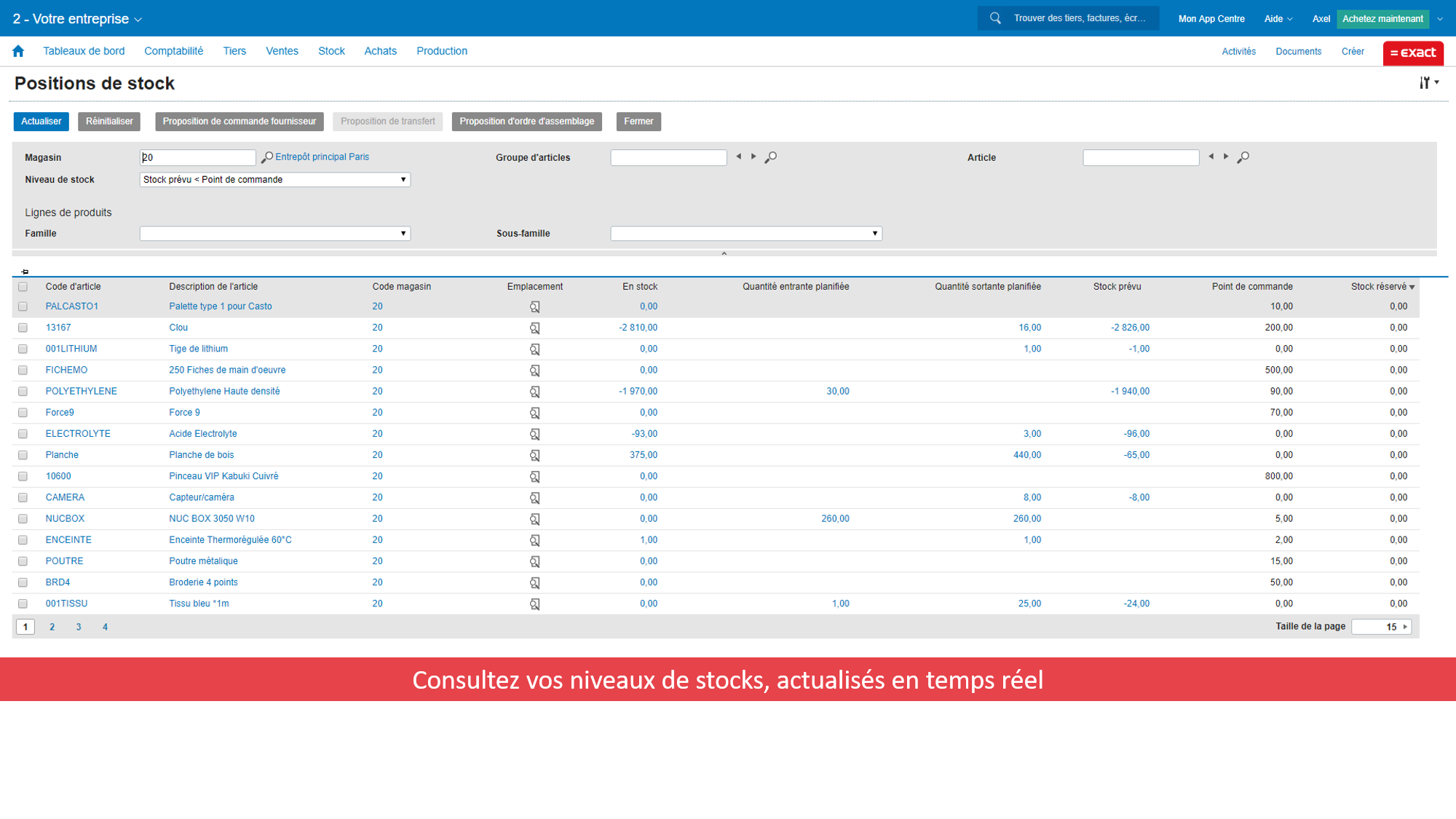Click page 4 in the pagination control
This screenshot has height=819, width=1456.
pyautogui.click(x=104, y=626)
